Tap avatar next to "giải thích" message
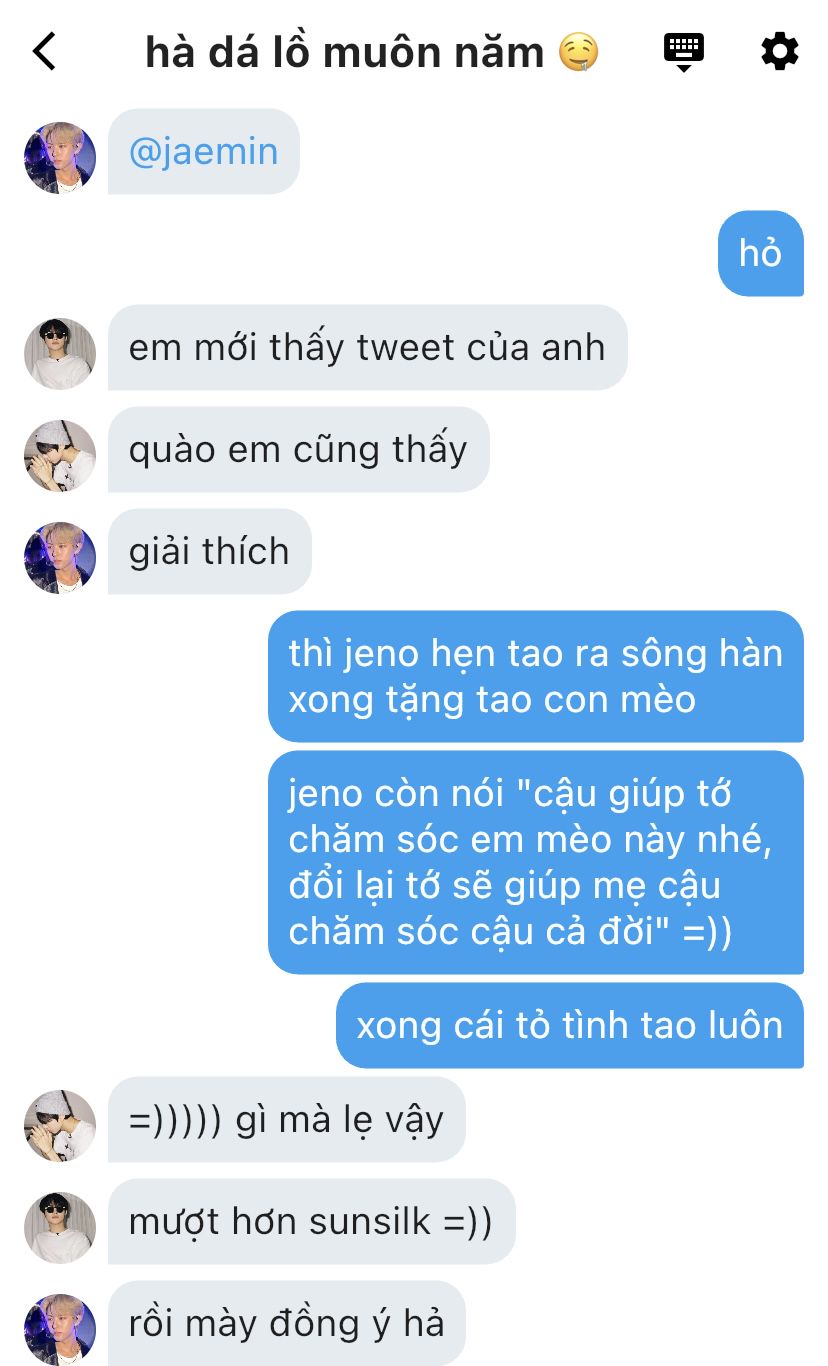 click(60, 558)
